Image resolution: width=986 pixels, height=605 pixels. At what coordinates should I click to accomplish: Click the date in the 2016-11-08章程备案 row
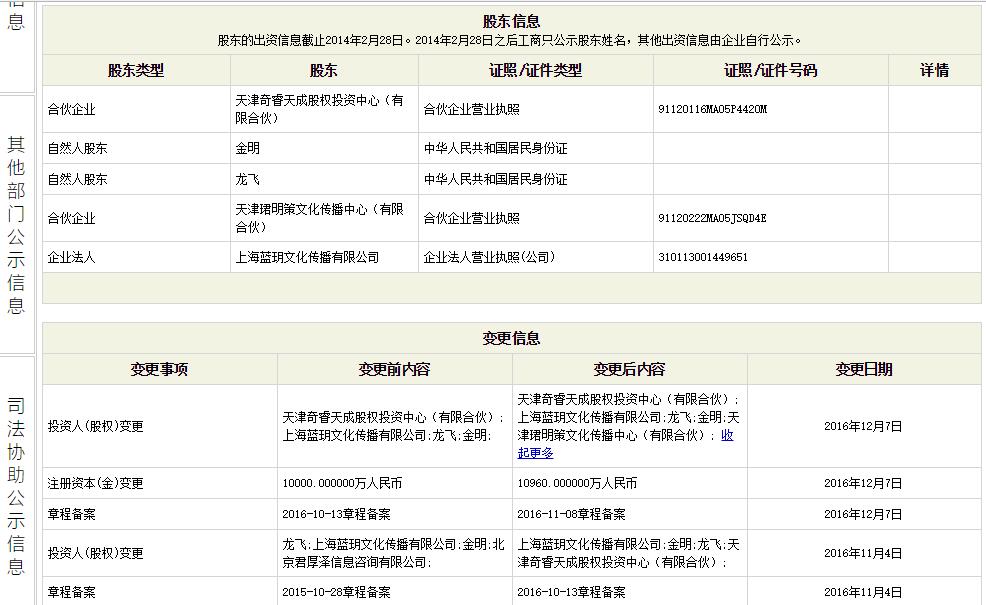(x=863, y=514)
